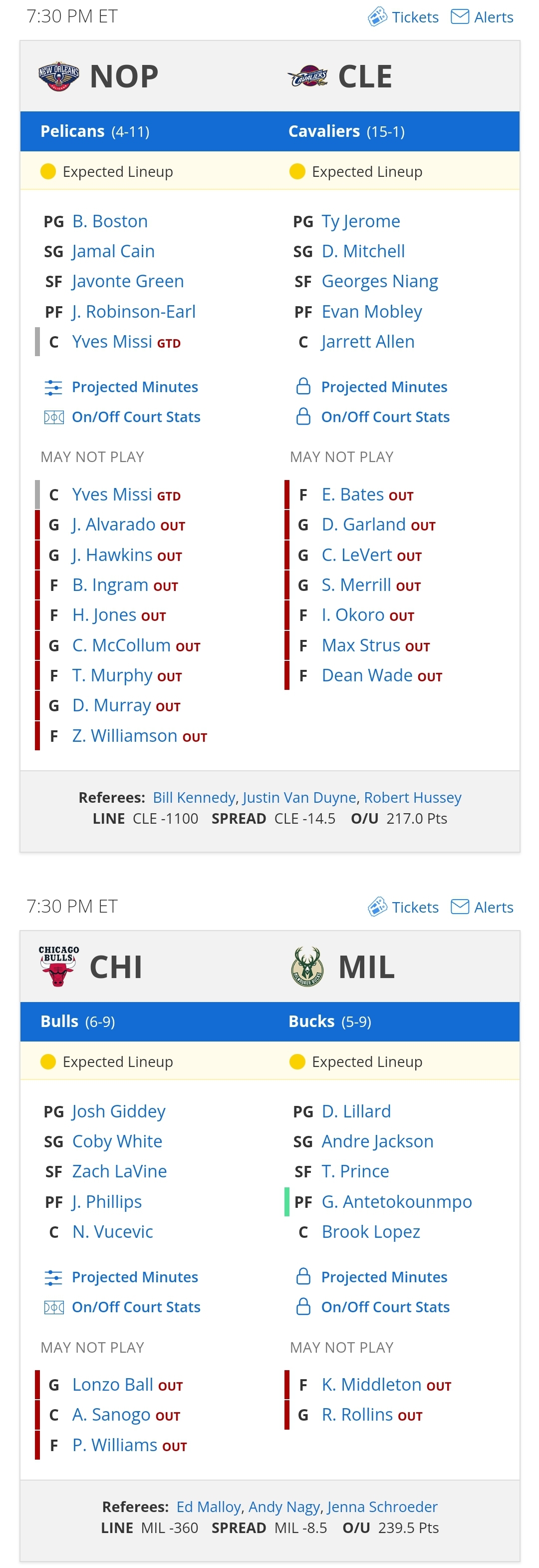Click the court icon beside Bulls On/Off Court Stats
Image resolution: width=539 pixels, height=1568 pixels.
click(x=53, y=1306)
